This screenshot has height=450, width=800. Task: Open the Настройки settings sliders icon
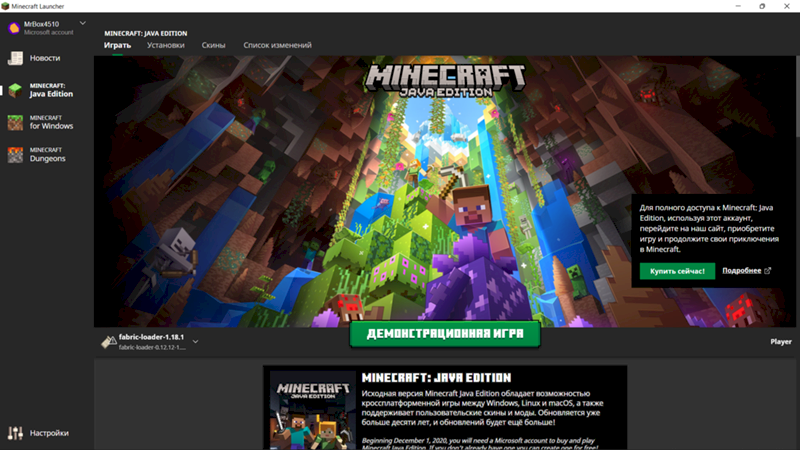[x=15, y=433]
